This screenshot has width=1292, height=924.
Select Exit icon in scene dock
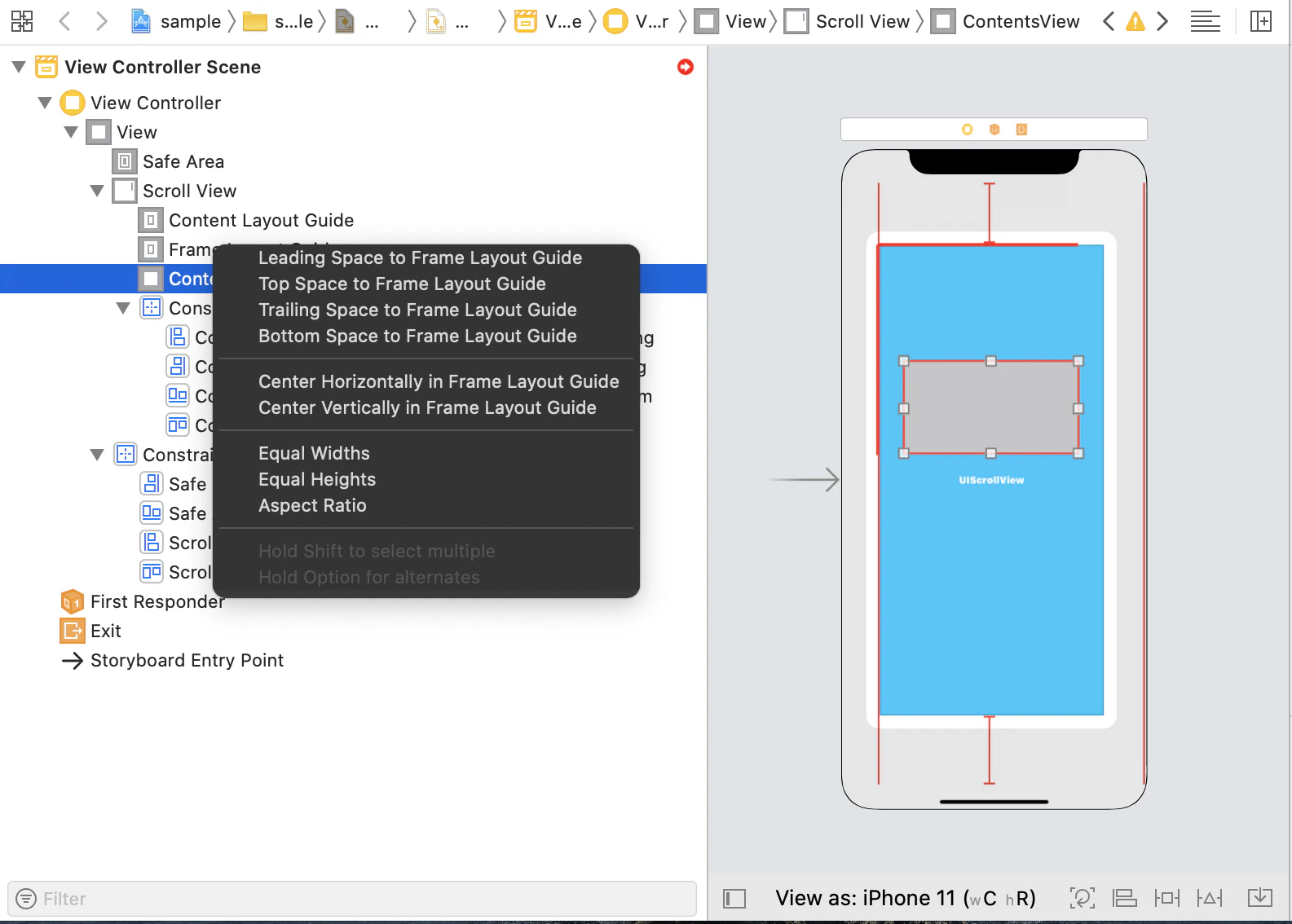[x=1021, y=130]
